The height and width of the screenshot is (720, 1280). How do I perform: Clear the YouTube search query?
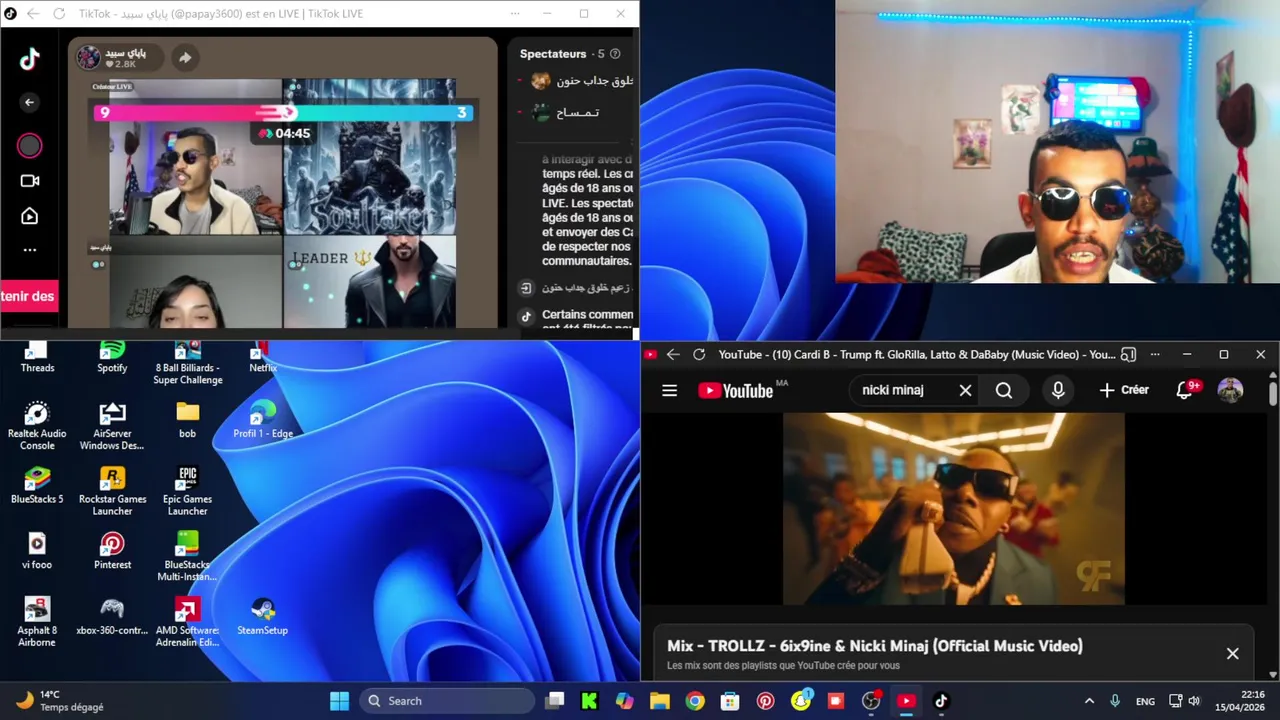pos(965,391)
